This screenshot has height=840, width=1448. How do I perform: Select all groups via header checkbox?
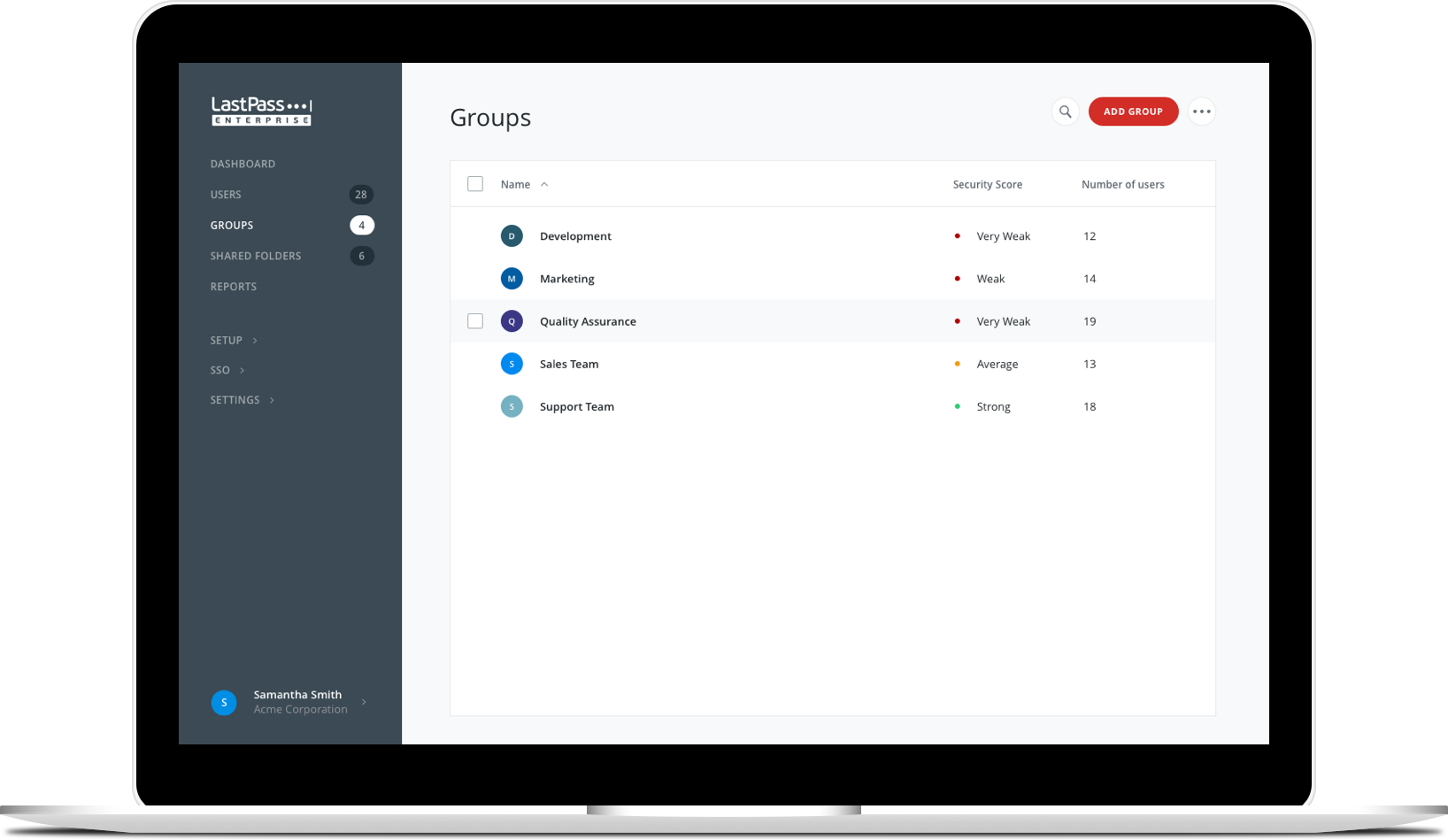[475, 183]
